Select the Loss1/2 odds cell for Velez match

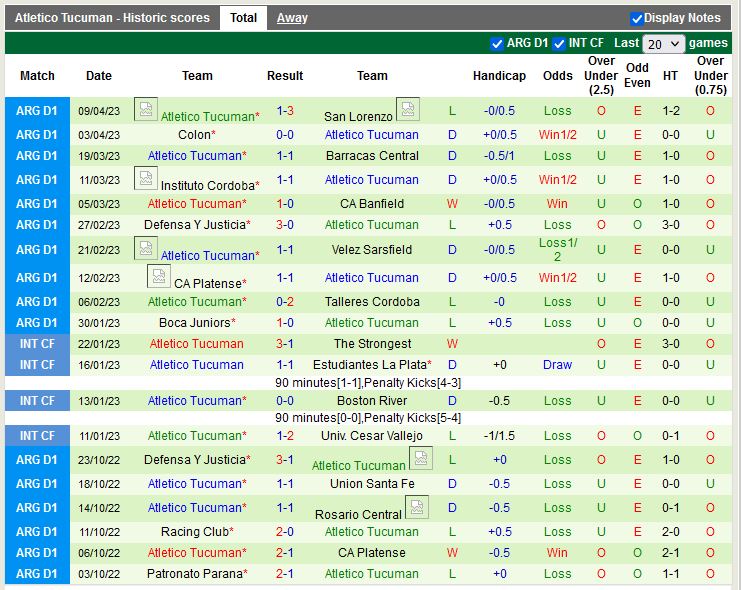[558, 250]
